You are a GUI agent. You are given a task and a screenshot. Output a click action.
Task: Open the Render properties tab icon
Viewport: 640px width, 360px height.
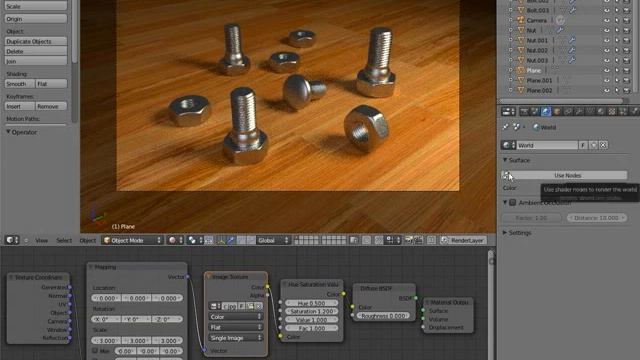coord(524,111)
